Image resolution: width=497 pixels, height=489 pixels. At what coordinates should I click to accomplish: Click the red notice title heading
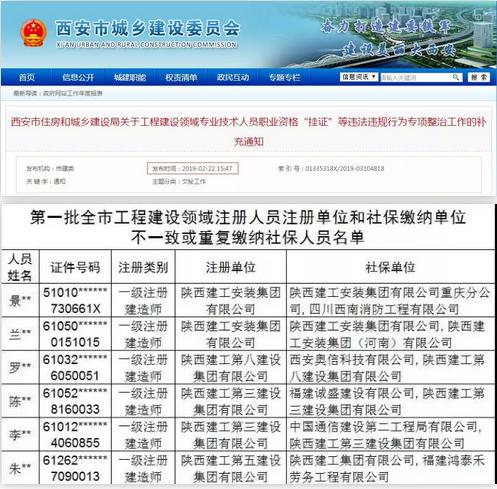pyautogui.click(x=248, y=131)
